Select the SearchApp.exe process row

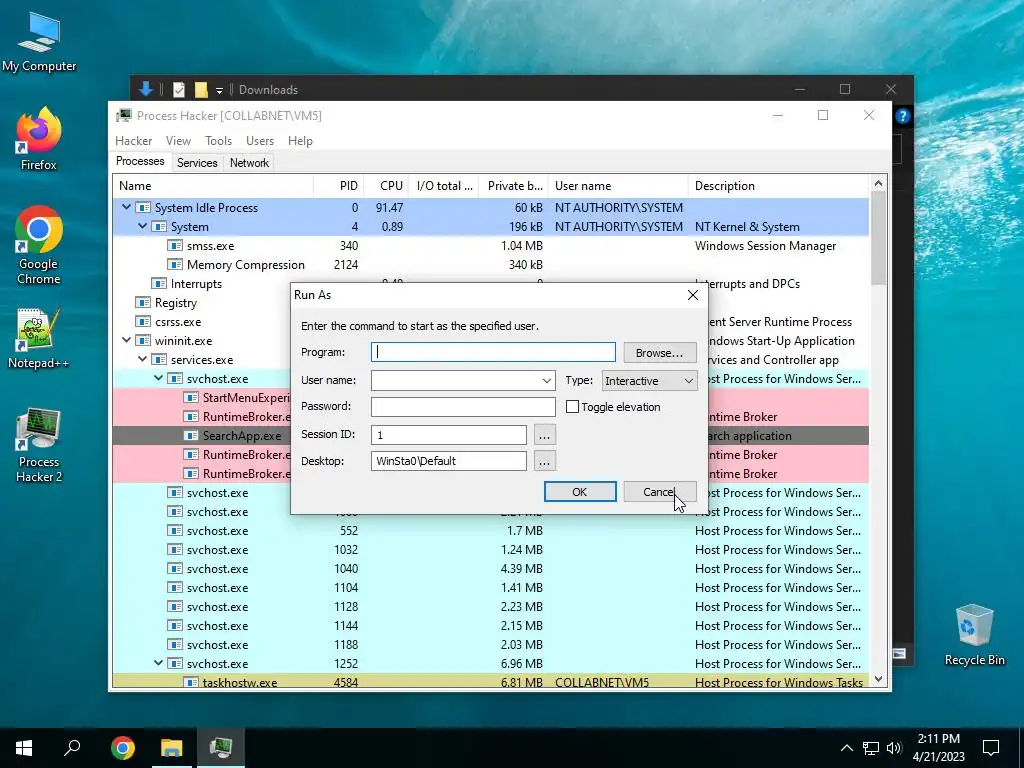(x=490, y=436)
